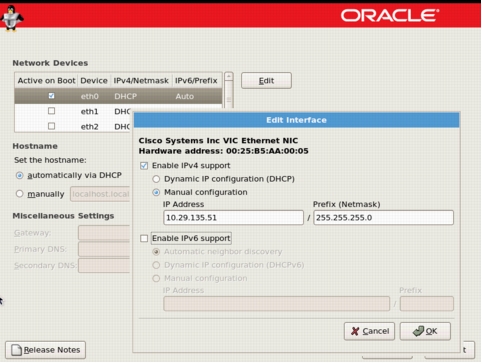
Task: Click the Edit button for network devices
Action: coord(266,81)
